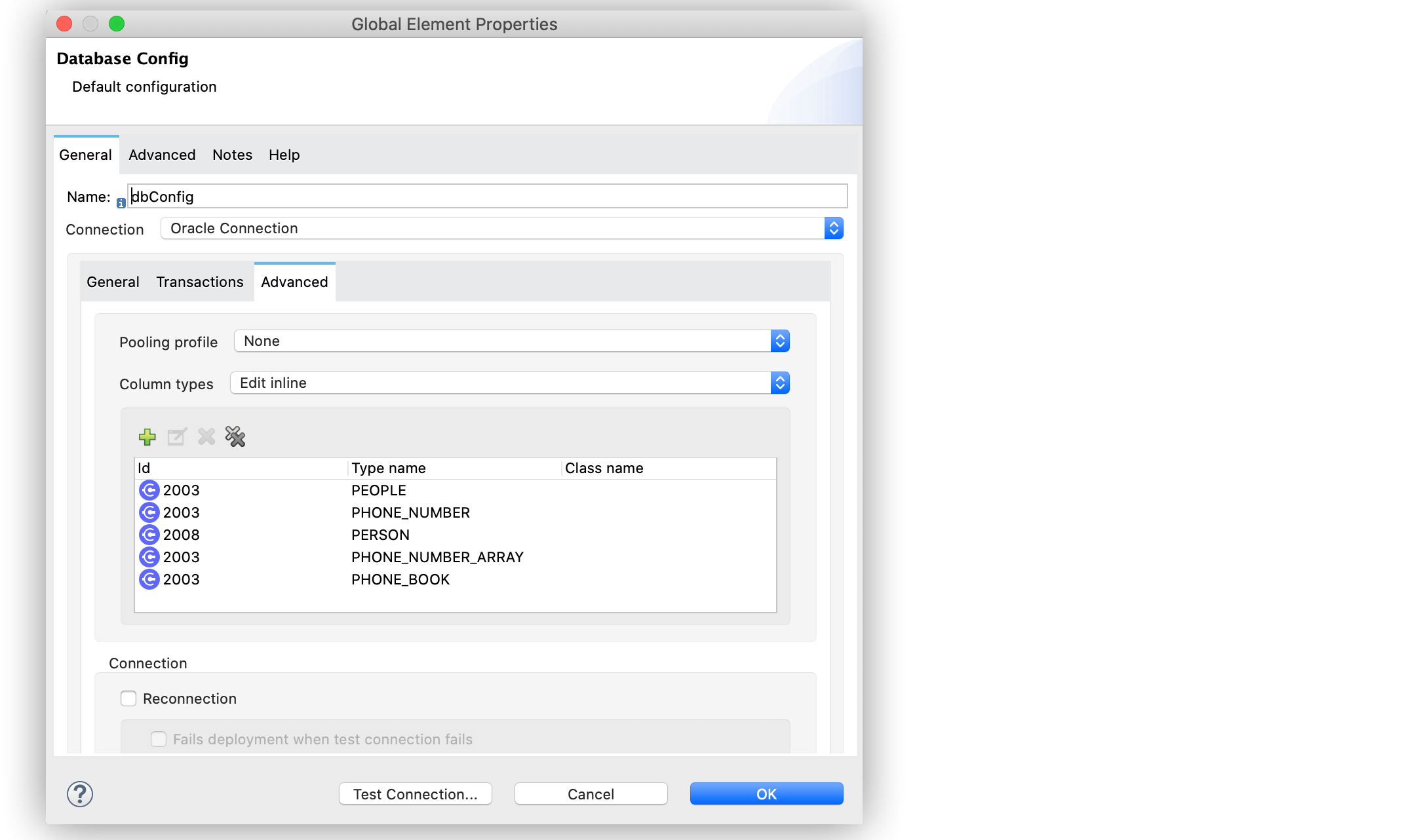
Task: Select the type icon next to PEOPLE
Action: [x=149, y=490]
